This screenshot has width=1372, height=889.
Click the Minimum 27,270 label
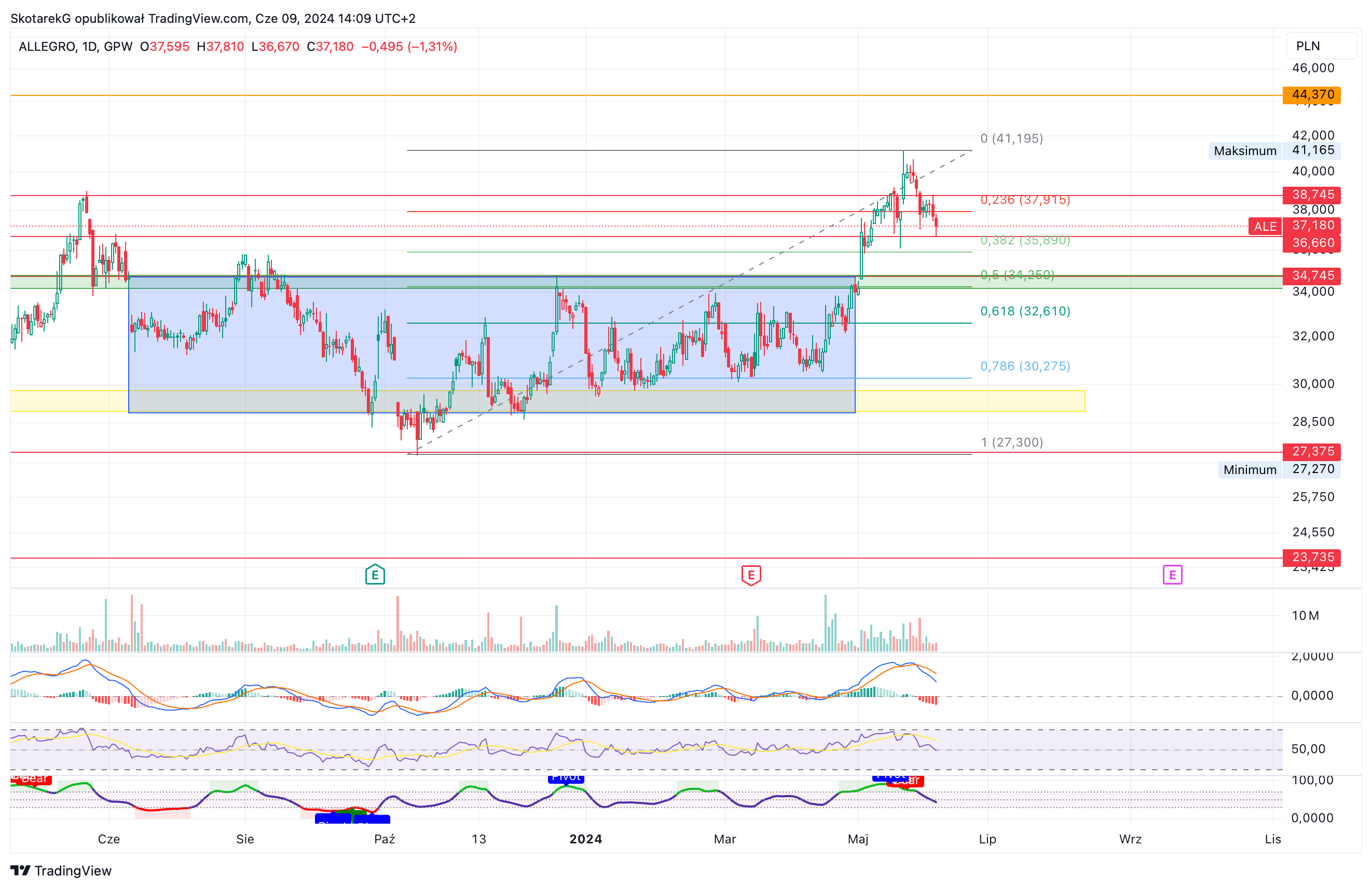pyautogui.click(x=1279, y=469)
